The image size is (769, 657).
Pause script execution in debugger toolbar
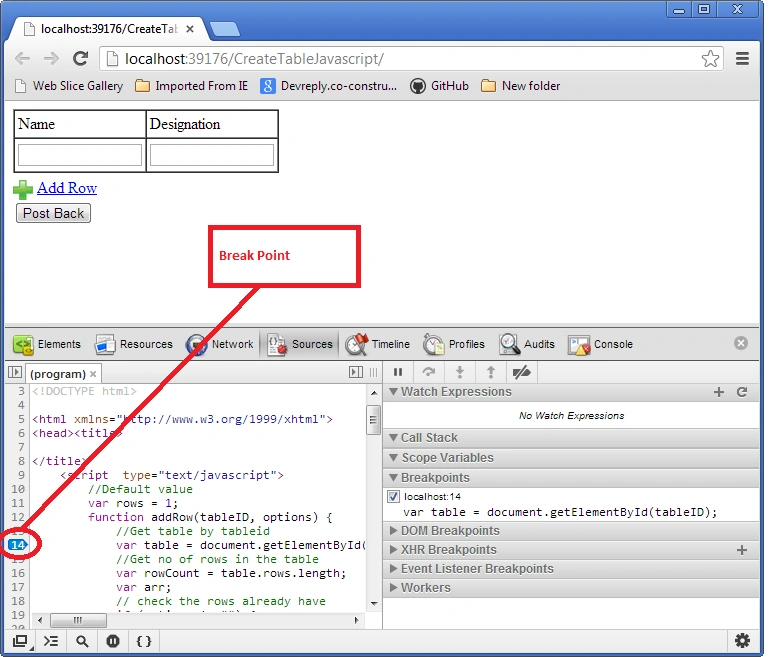[398, 372]
